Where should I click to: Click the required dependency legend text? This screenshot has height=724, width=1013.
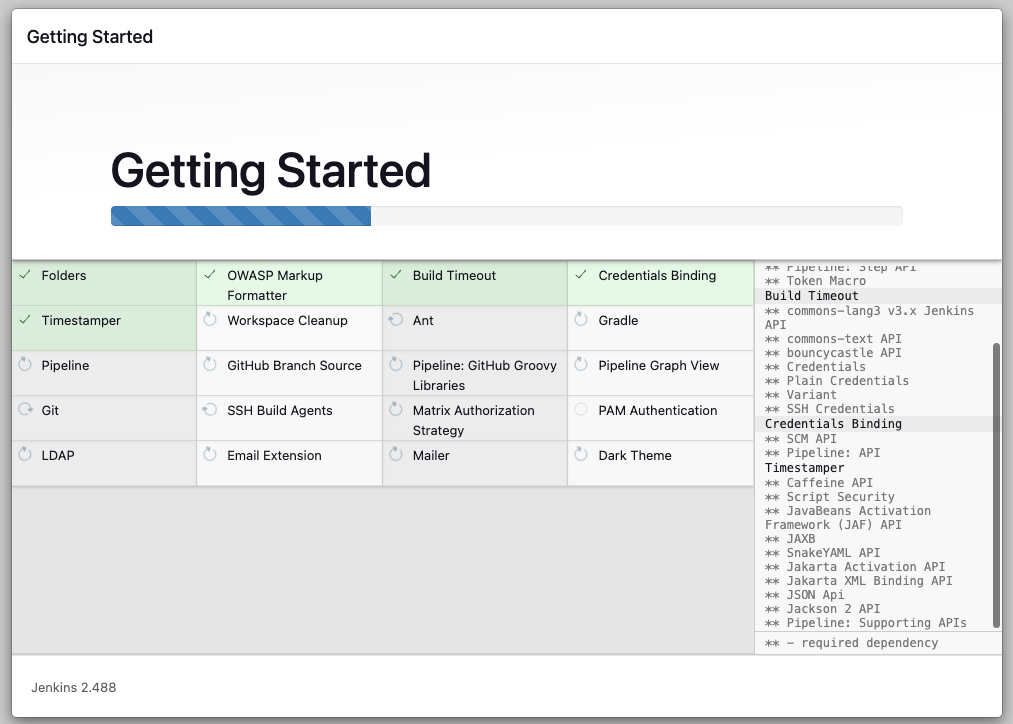pos(851,643)
